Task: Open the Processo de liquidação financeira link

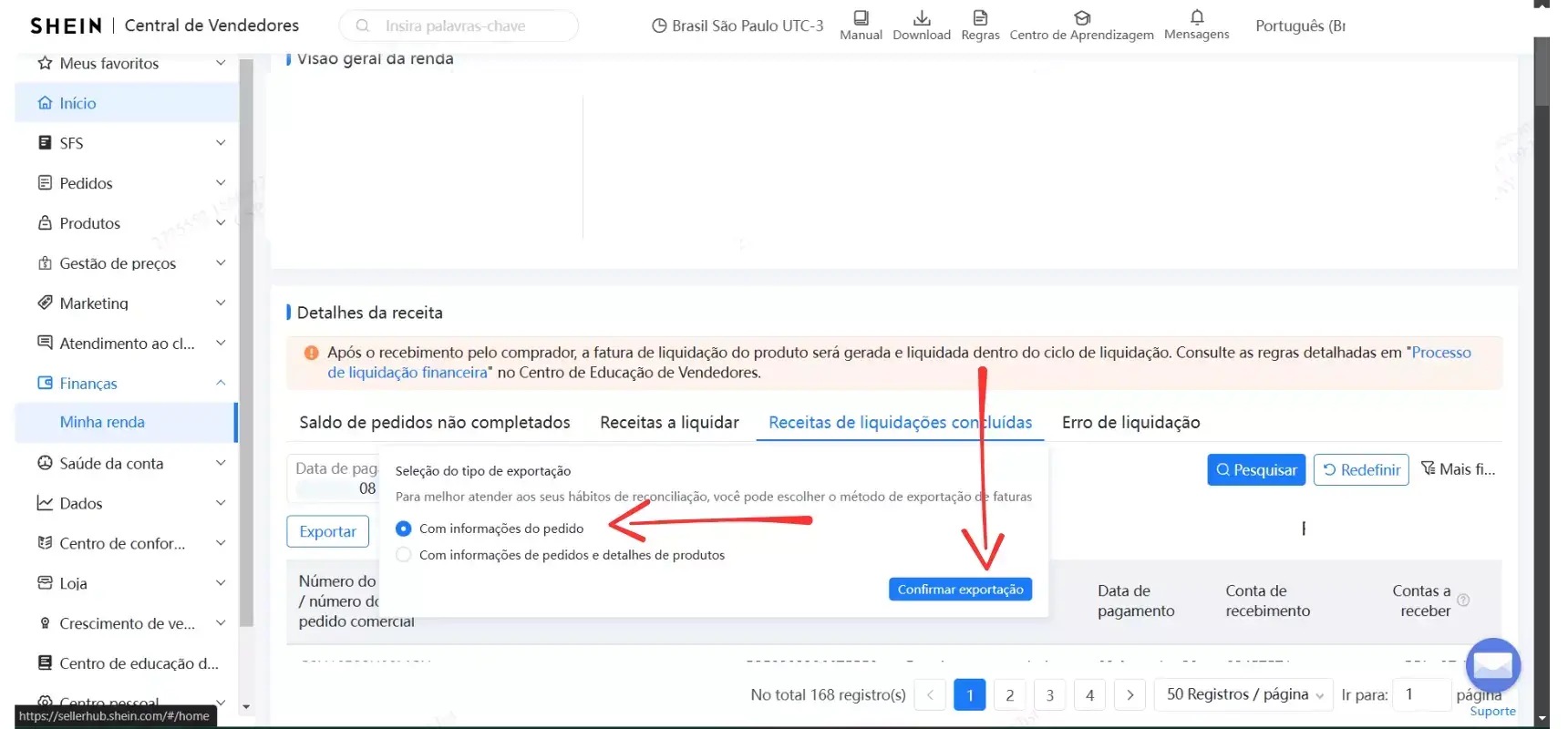Action: tap(1441, 353)
